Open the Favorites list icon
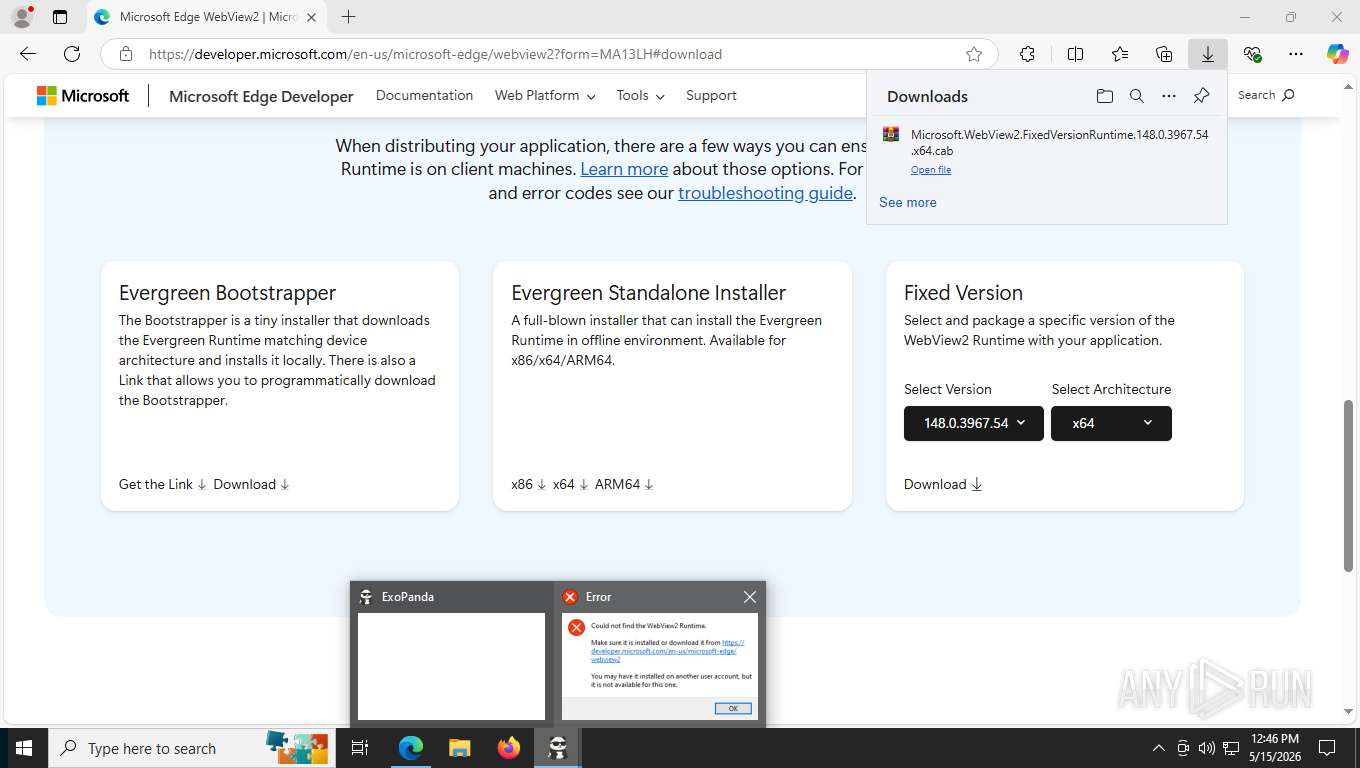 (x=1120, y=54)
